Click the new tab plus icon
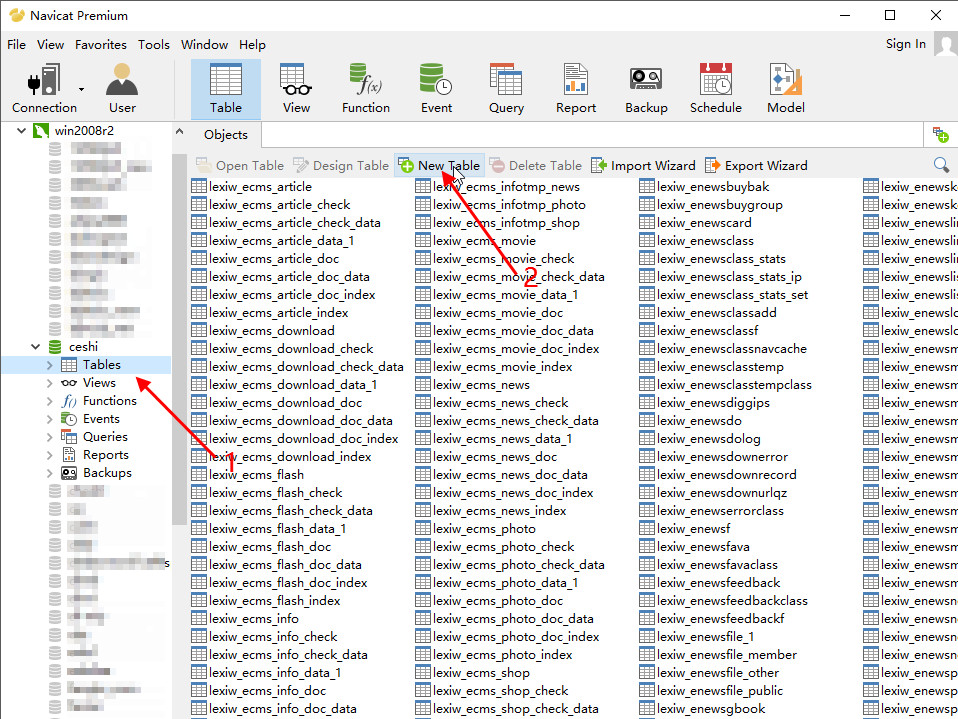958x719 pixels. pos(940,134)
